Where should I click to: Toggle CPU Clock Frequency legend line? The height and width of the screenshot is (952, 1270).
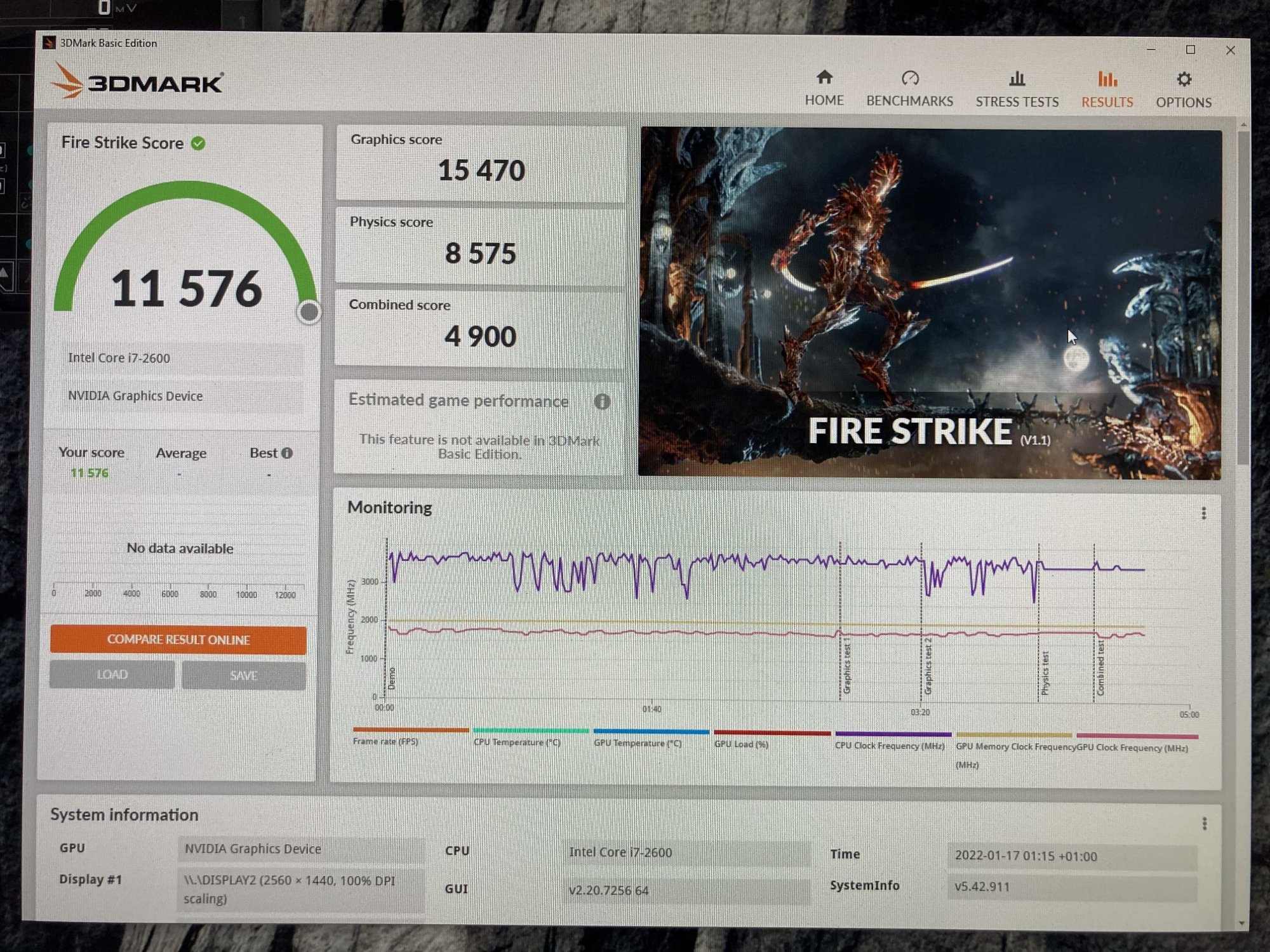click(x=890, y=745)
